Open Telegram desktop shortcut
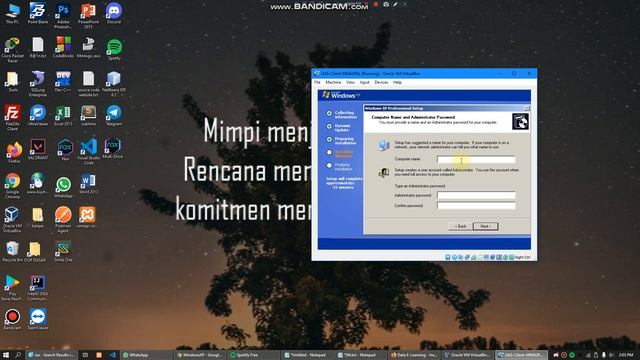This screenshot has height=360, width=640. pos(114,116)
